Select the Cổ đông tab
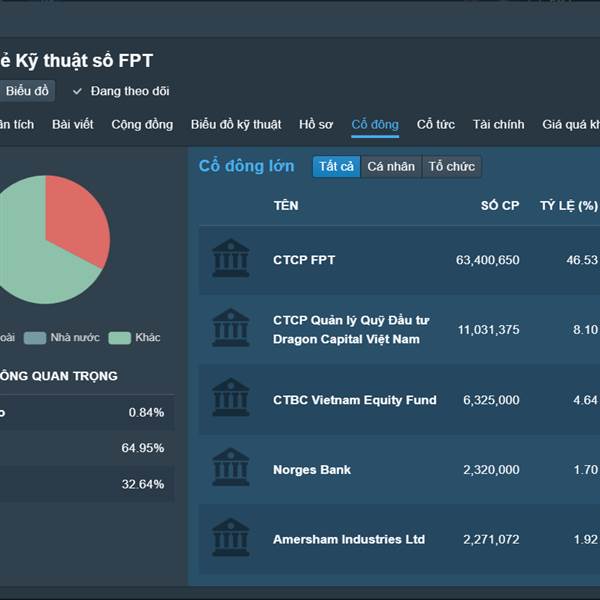The image size is (600, 600). point(375,125)
